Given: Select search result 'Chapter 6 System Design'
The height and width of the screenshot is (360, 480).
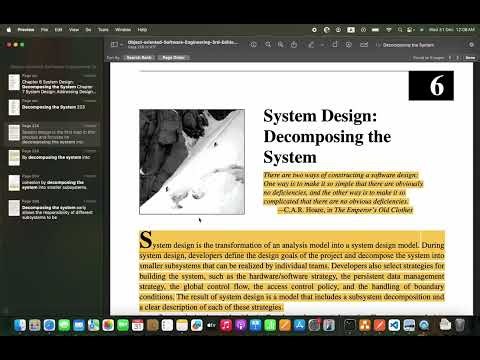Looking at the screenshot, I should pyautogui.click(x=52, y=84).
